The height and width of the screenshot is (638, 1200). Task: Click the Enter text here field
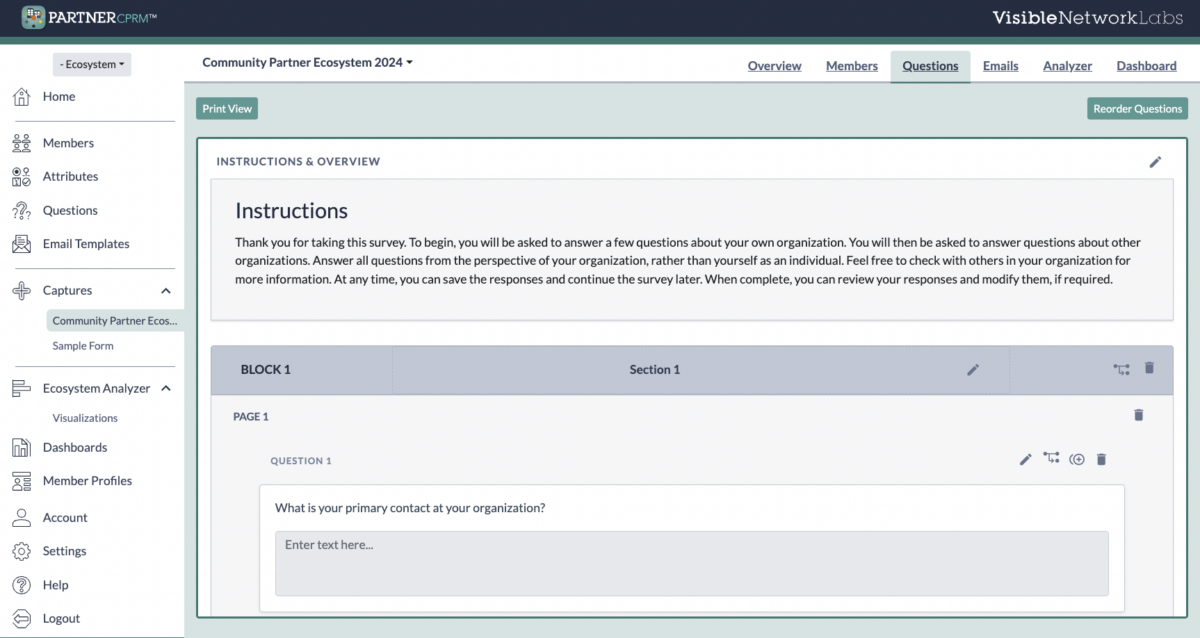click(x=692, y=563)
